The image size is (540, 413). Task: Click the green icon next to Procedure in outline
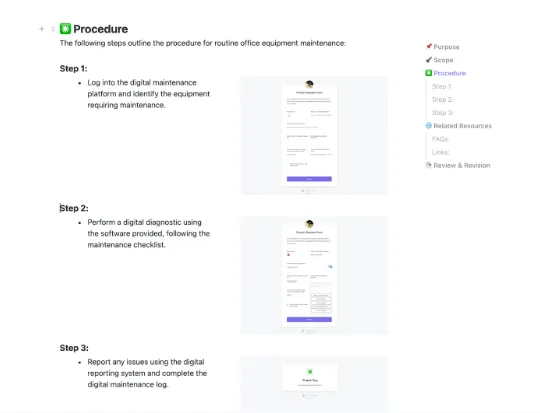pyautogui.click(x=429, y=73)
